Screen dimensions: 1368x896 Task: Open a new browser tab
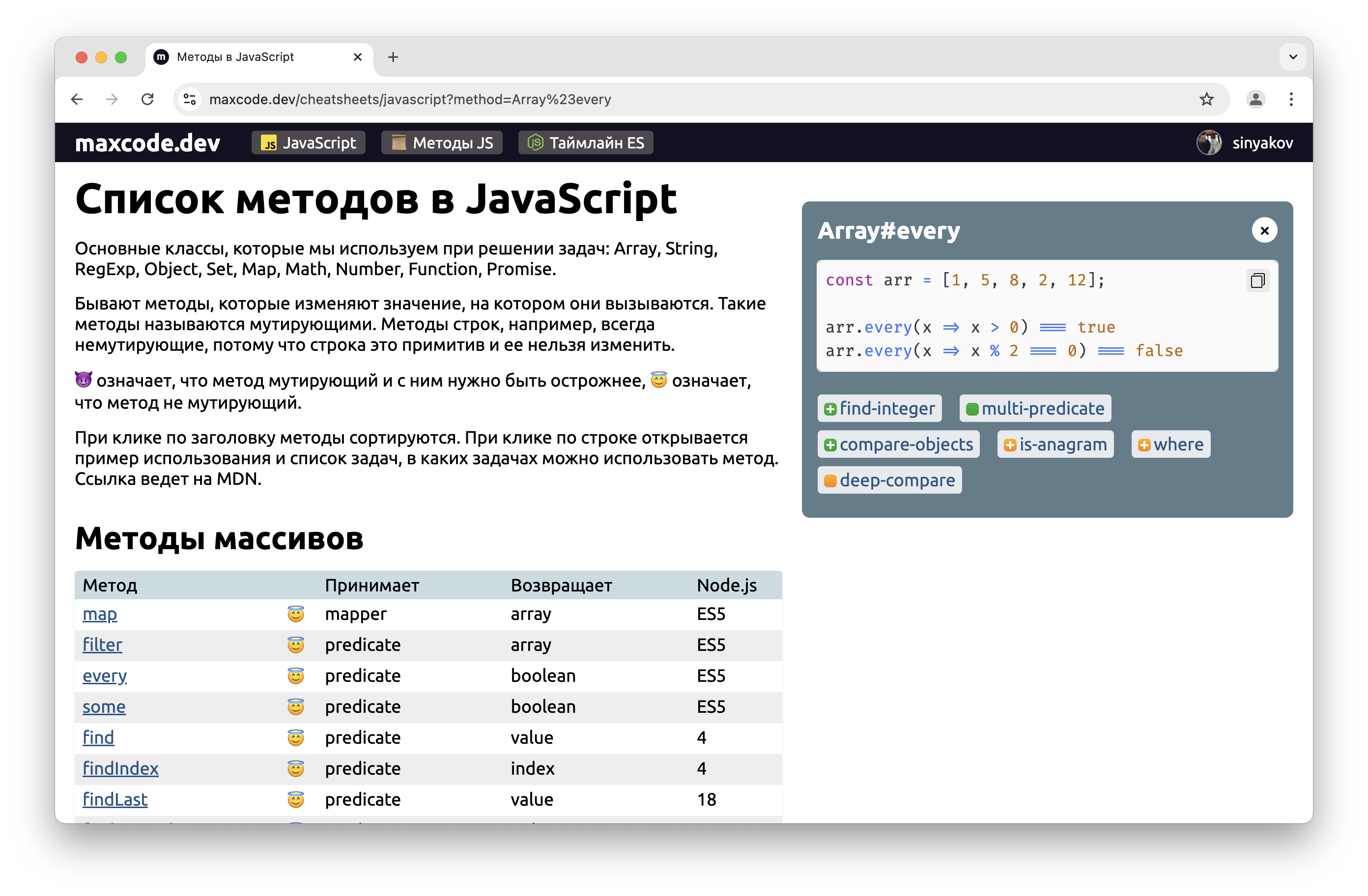[x=393, y=57]
